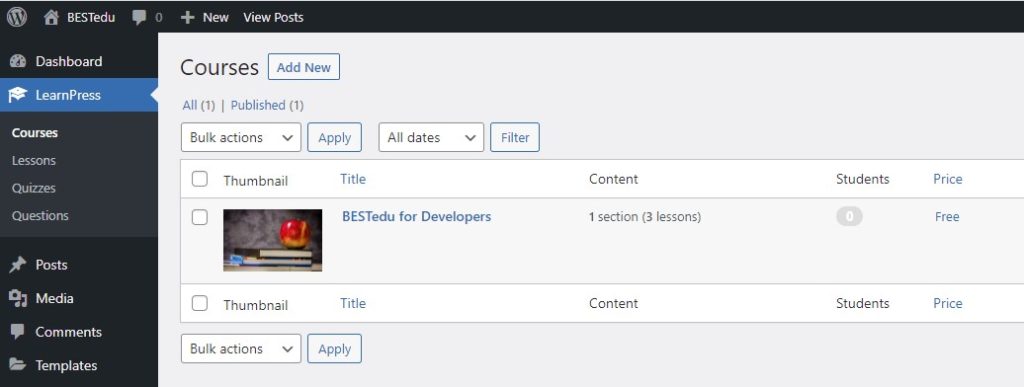
Task: Open Media library via its icon
Action: pyautogui.click(x=18, y=299)
